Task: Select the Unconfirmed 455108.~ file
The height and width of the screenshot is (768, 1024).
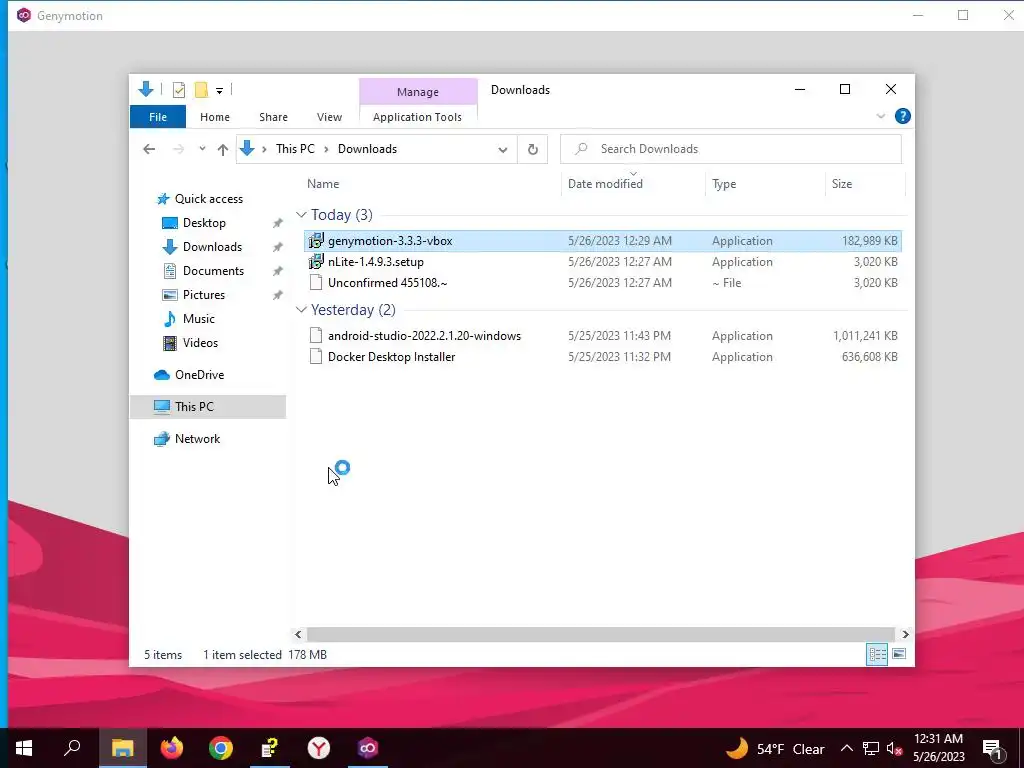Action: pyautogui.click(x=603, y=283)
